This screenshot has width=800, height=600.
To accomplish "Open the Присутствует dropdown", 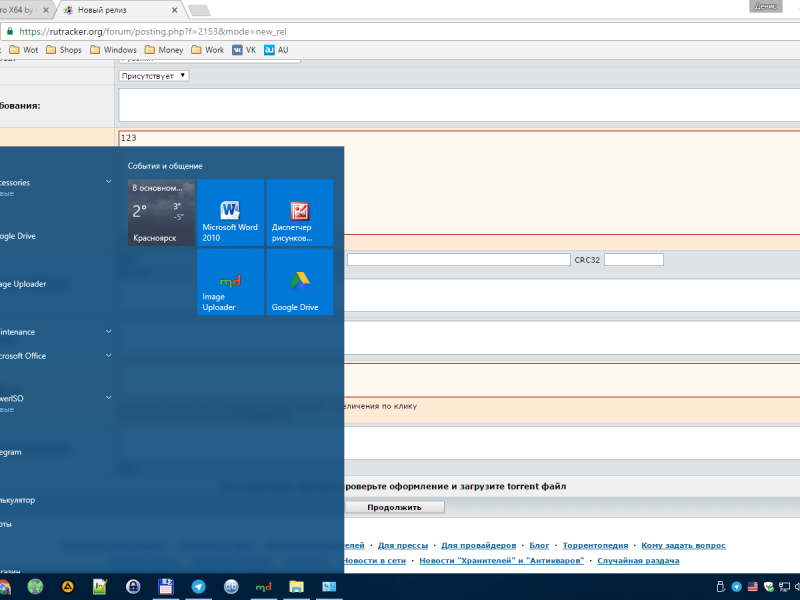I will pyautogui.click(x=154, y=76).
